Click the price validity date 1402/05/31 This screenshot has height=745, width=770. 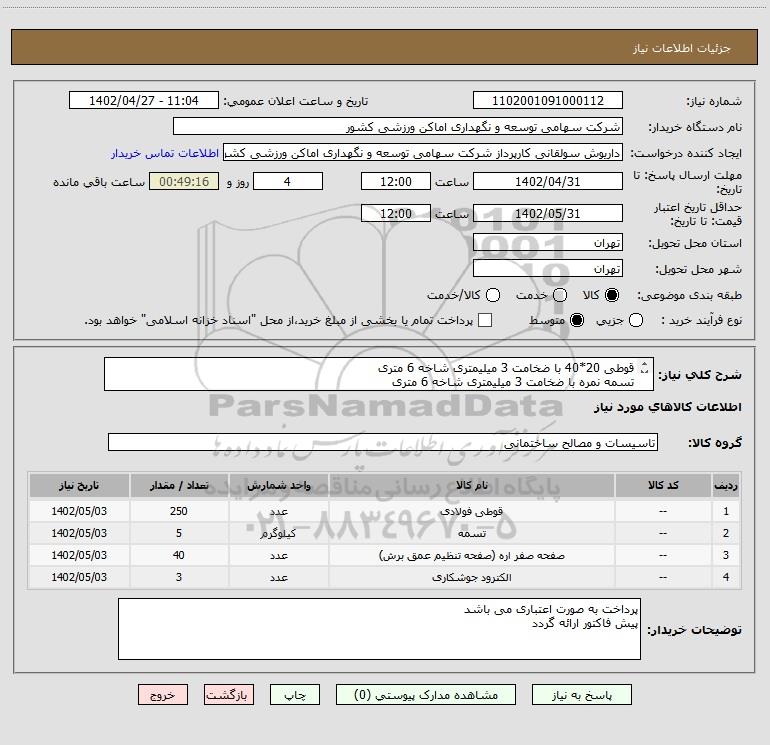tap(548, 213)
